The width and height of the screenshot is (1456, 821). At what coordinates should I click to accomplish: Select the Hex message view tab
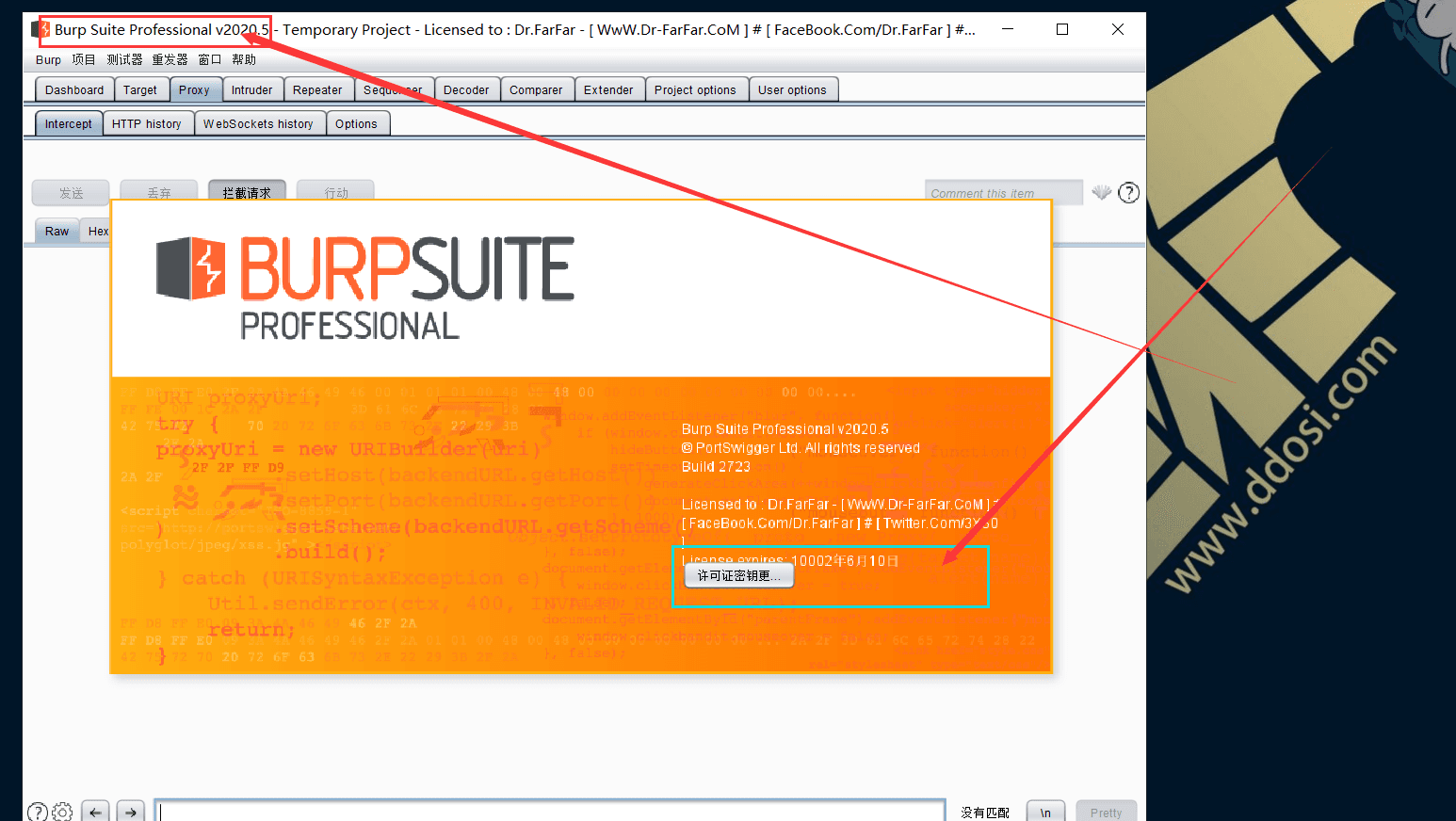(97, 232)
